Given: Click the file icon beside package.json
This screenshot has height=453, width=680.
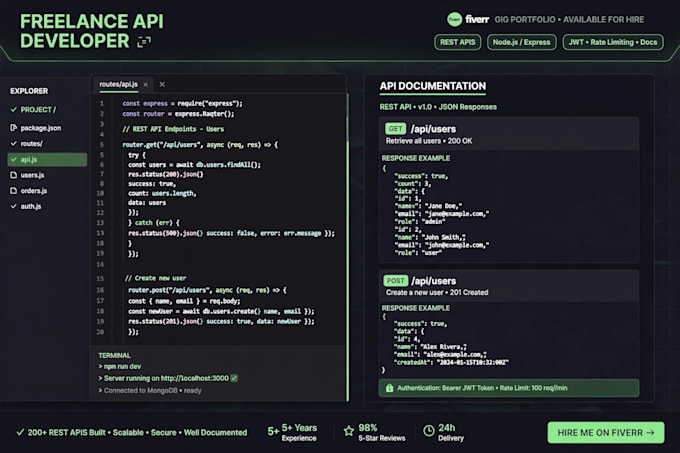Looking at the screenshot, I should (x=13, y=127).
